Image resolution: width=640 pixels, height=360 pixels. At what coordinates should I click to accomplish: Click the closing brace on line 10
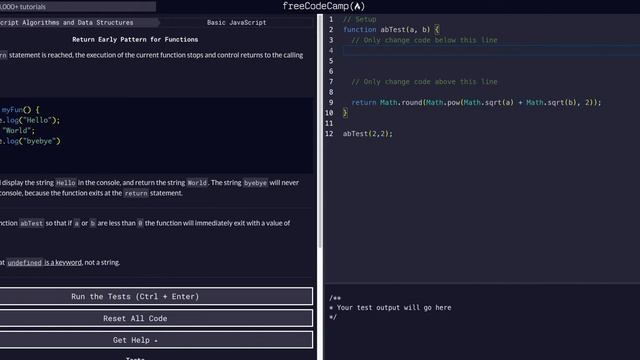[345, 113]
